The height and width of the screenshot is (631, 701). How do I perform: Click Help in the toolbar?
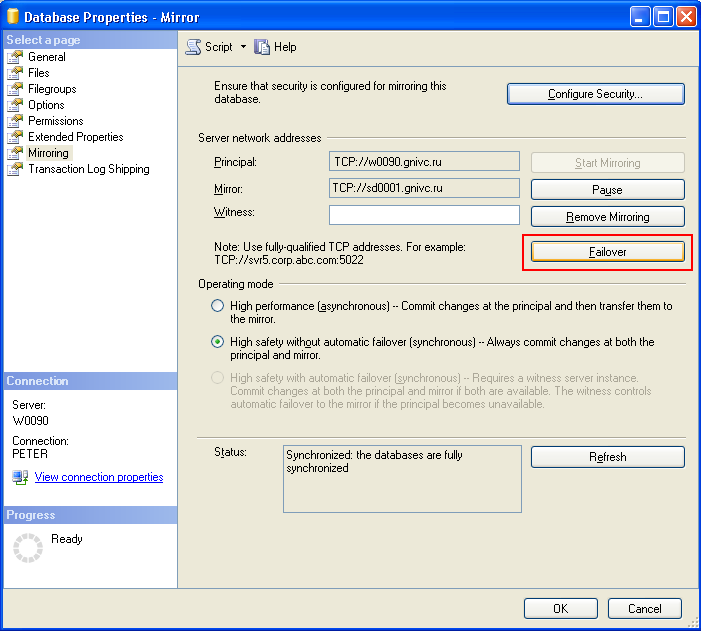tap(285, 47)
